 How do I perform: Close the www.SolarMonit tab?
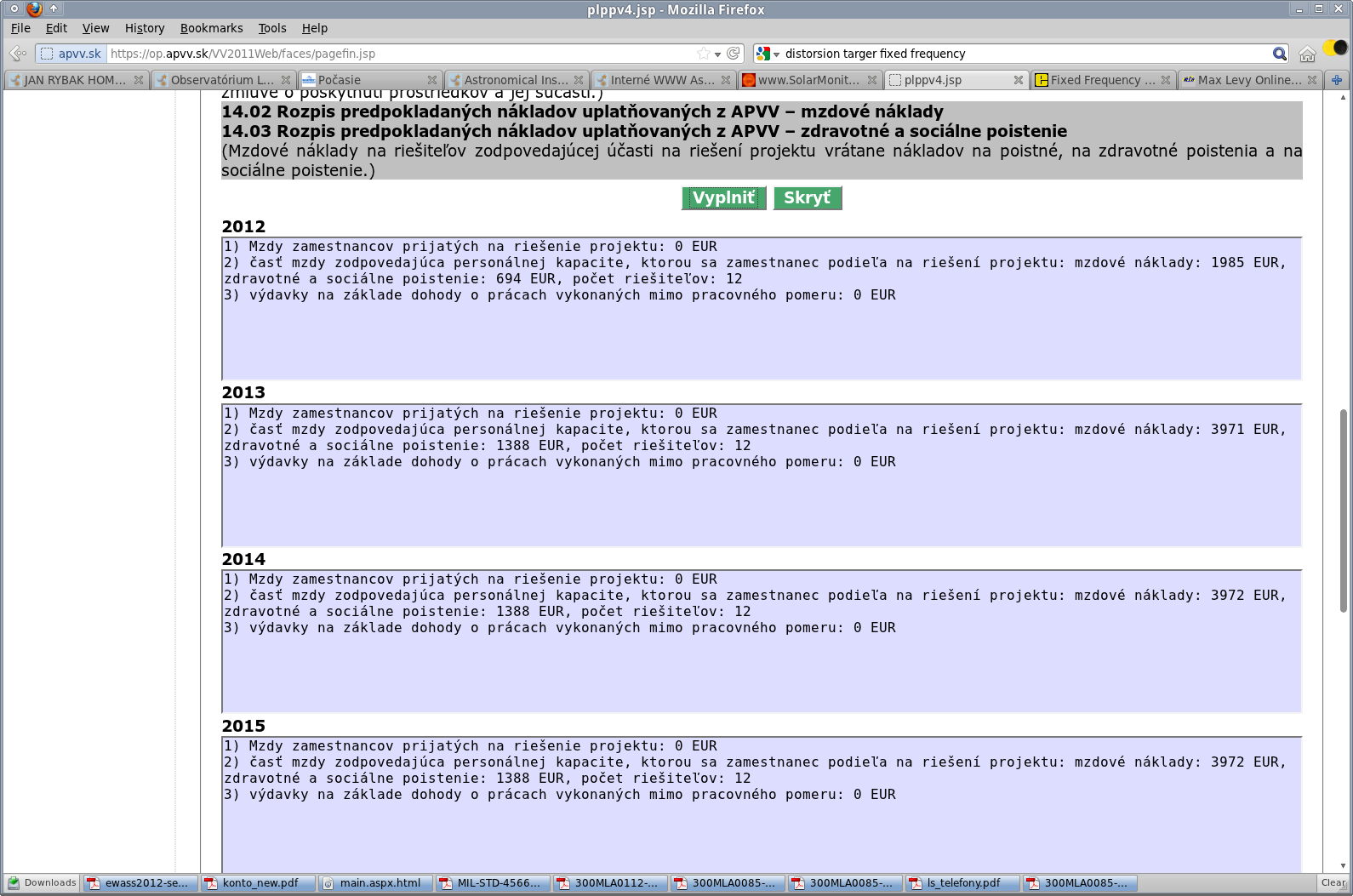pyautogui.click(x=871, y=80)
